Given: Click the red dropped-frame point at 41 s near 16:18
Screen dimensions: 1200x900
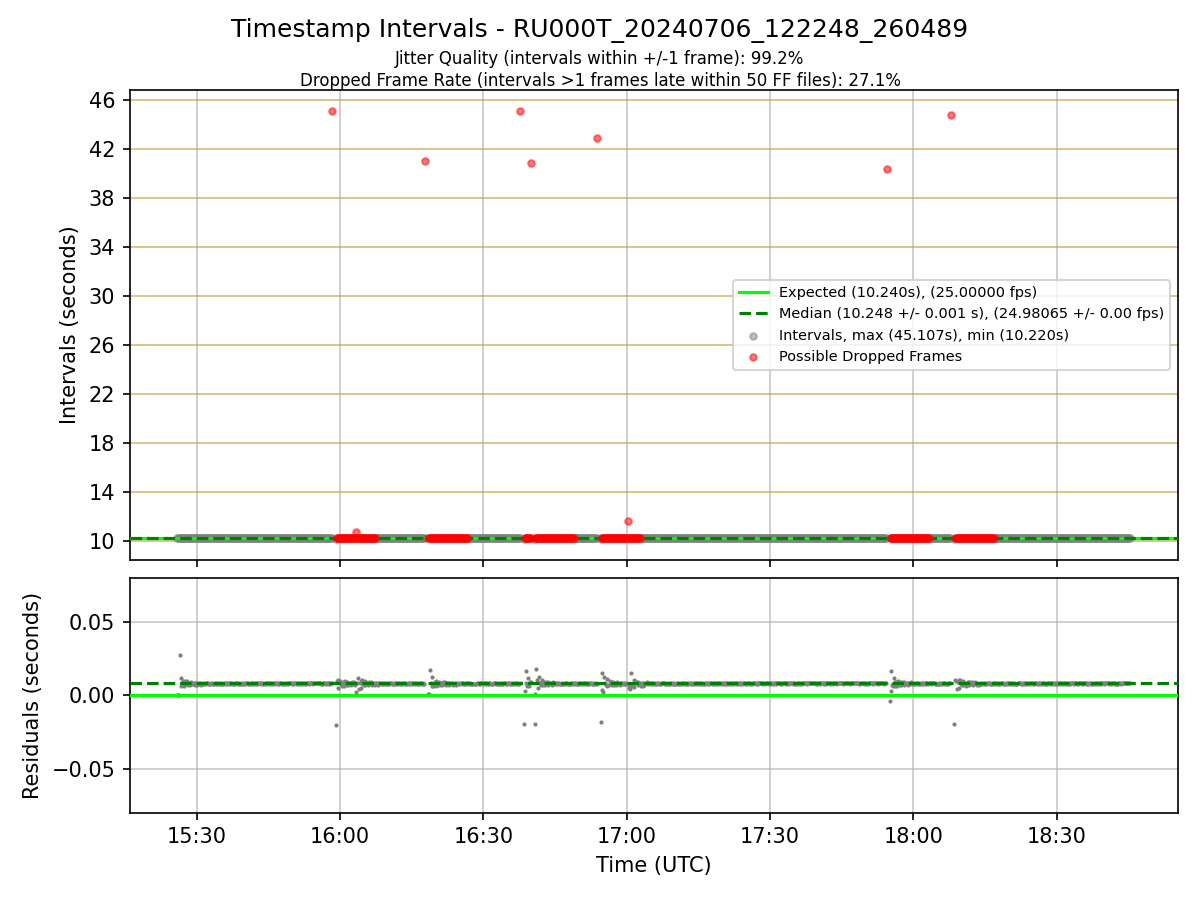Looking at the screenshot, I should [x=425, y=161].
